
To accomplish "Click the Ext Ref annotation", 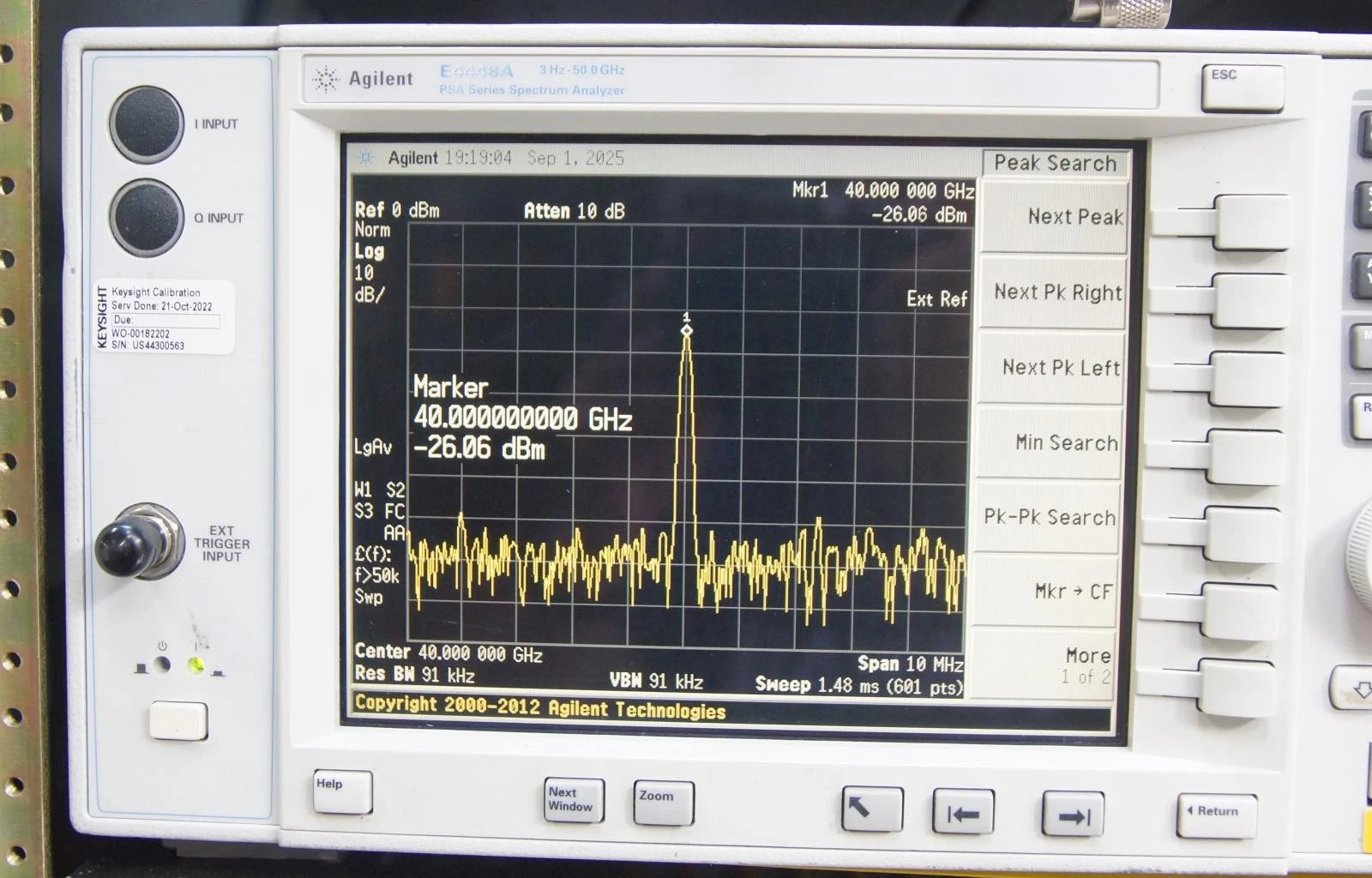I will [937, 299].
